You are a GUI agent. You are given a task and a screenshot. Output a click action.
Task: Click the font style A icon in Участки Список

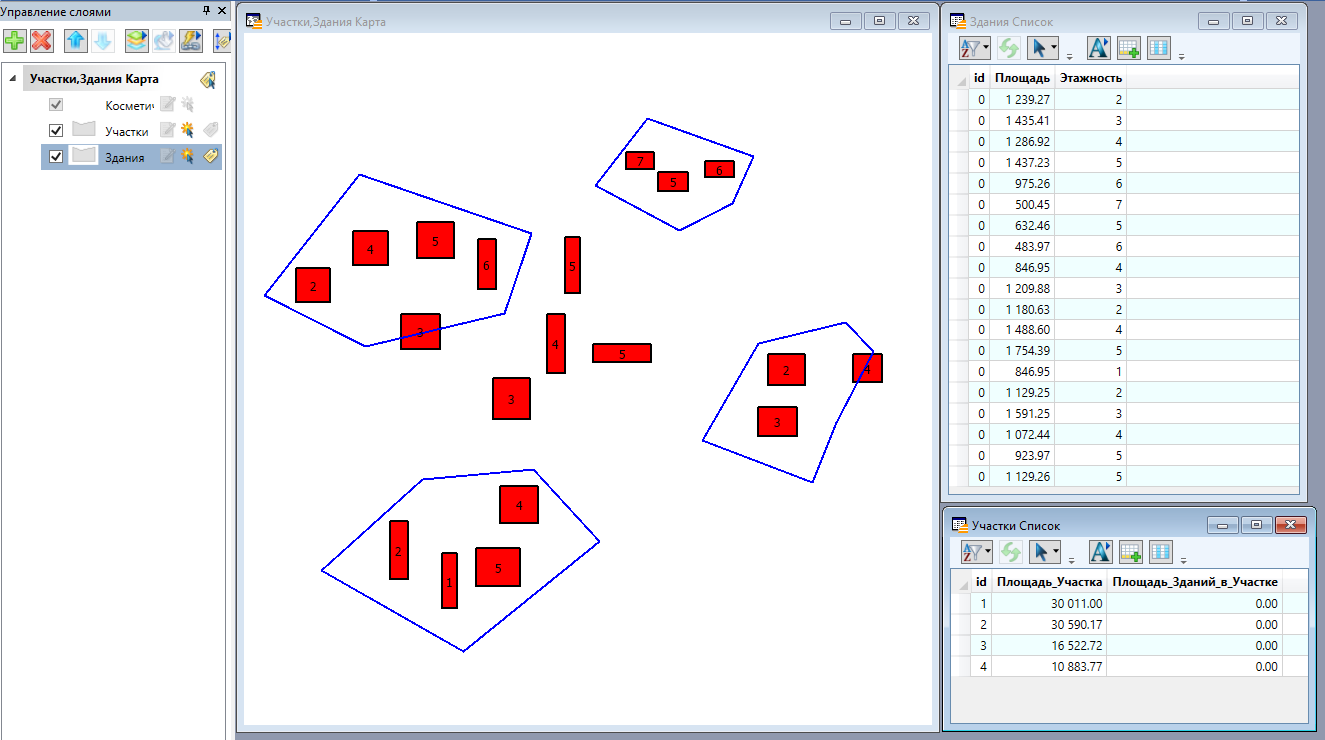[1099, 552]
